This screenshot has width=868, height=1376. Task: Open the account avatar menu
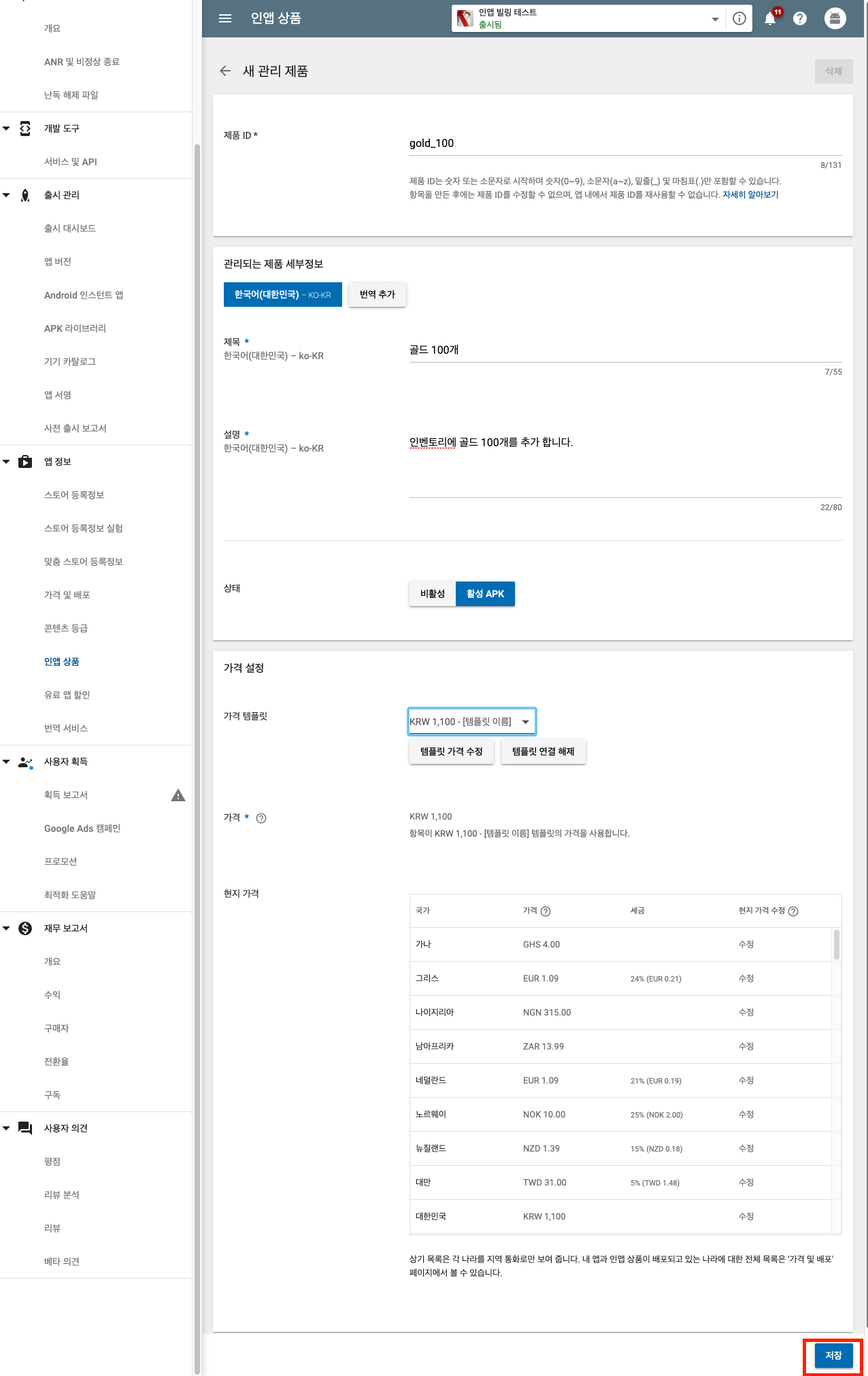coord(835,18)
